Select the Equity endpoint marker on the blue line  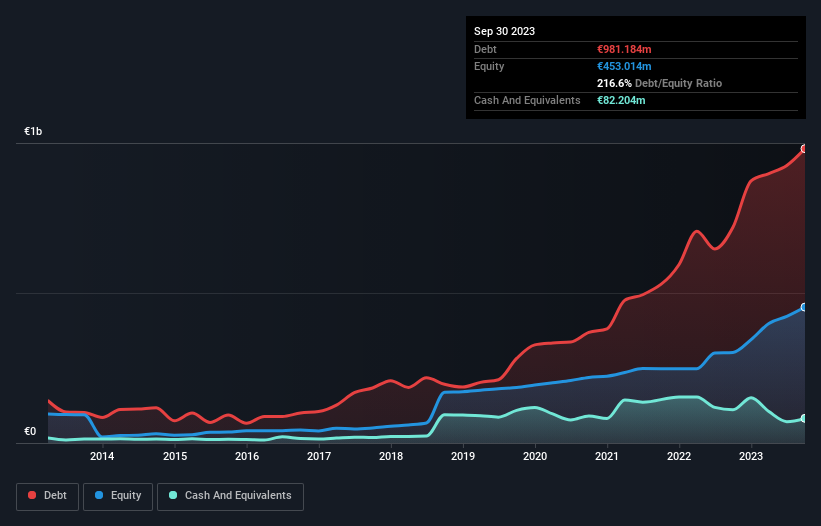[x=804, y=307]
